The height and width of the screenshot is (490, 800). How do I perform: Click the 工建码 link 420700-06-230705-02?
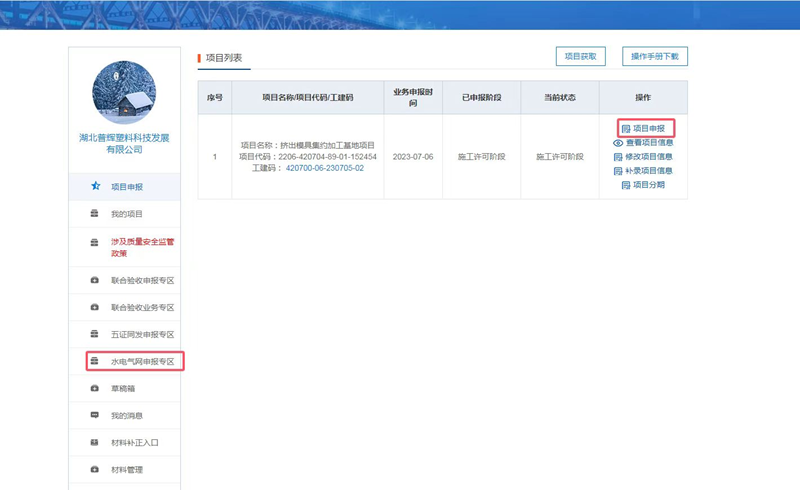pyautogui.click(x=325, y=168)
